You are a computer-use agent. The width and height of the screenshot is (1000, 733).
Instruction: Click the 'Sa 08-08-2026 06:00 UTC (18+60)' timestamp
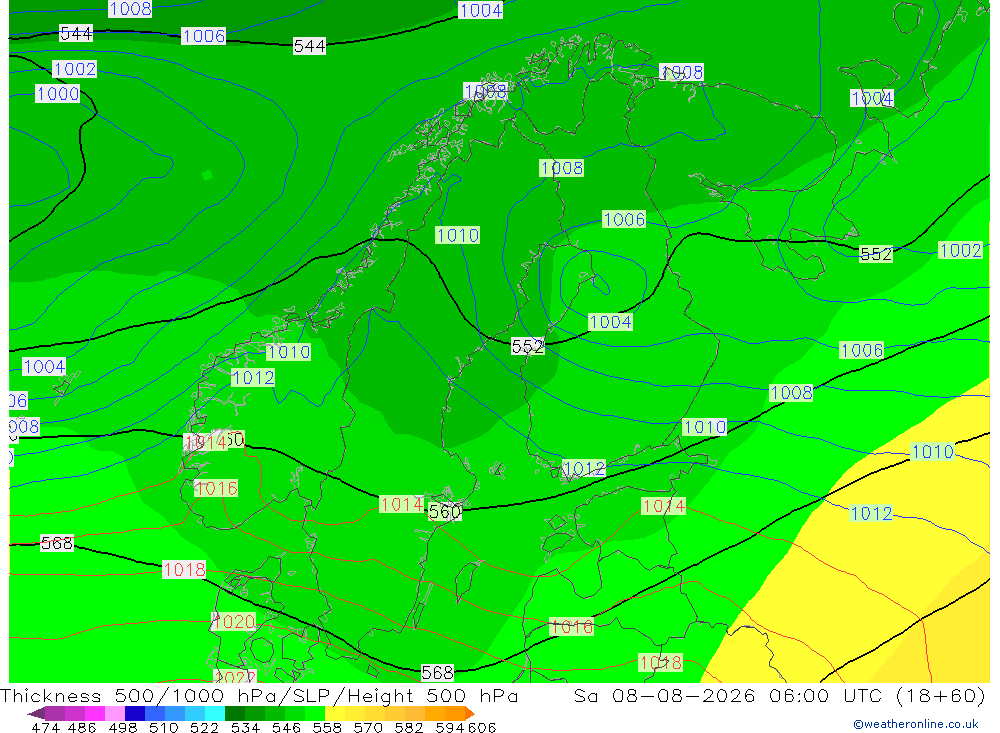tap(780, 695)
